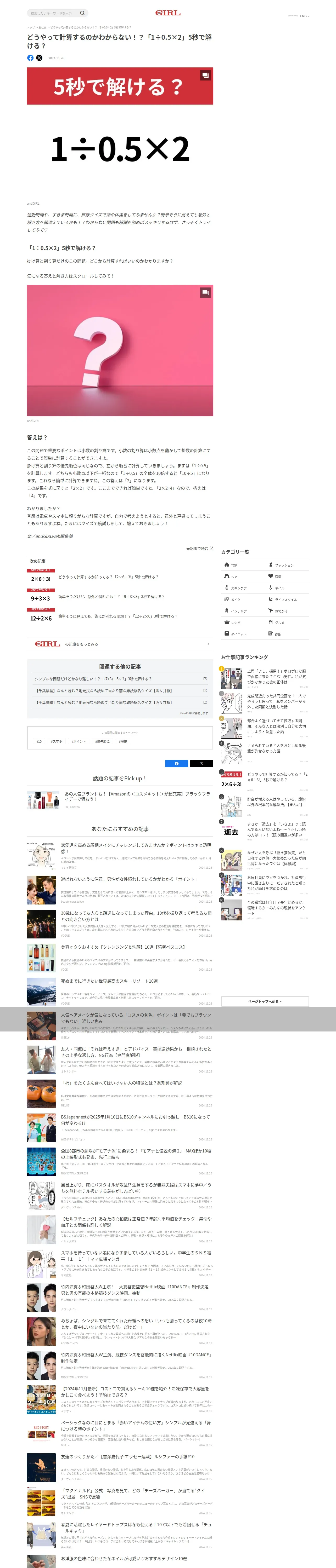Select the #ポイント keyword tag

pyautogui.click(x=79, y=741)
